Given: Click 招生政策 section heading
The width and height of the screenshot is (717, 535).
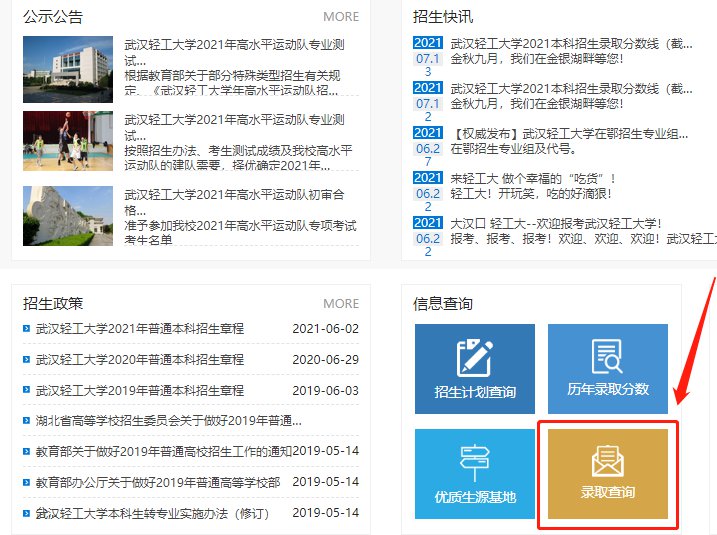Looking at the screenshot, I should click(x=53, y=304).
